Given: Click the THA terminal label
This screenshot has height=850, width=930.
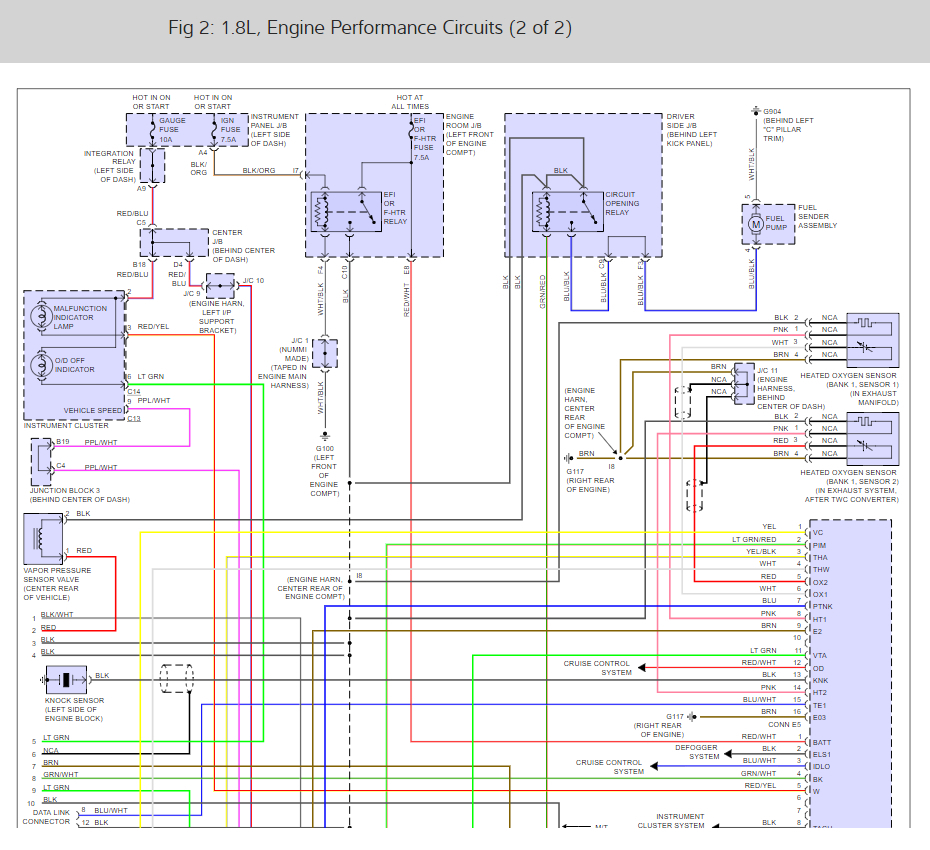Looking at the screenshot, I should point(820,558).
